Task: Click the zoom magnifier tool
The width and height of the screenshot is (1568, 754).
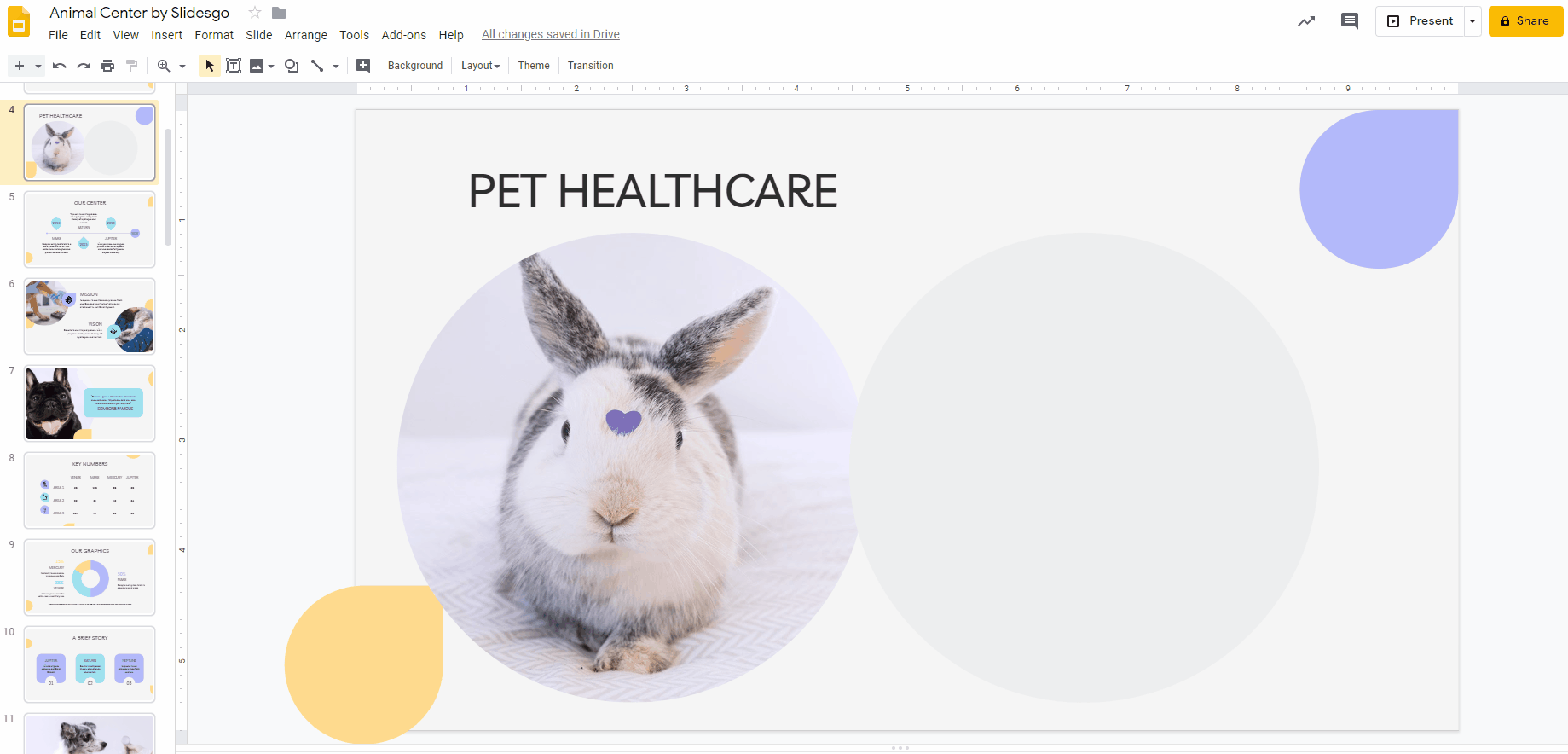Action: pyautogui.click(x=164, y=66)
